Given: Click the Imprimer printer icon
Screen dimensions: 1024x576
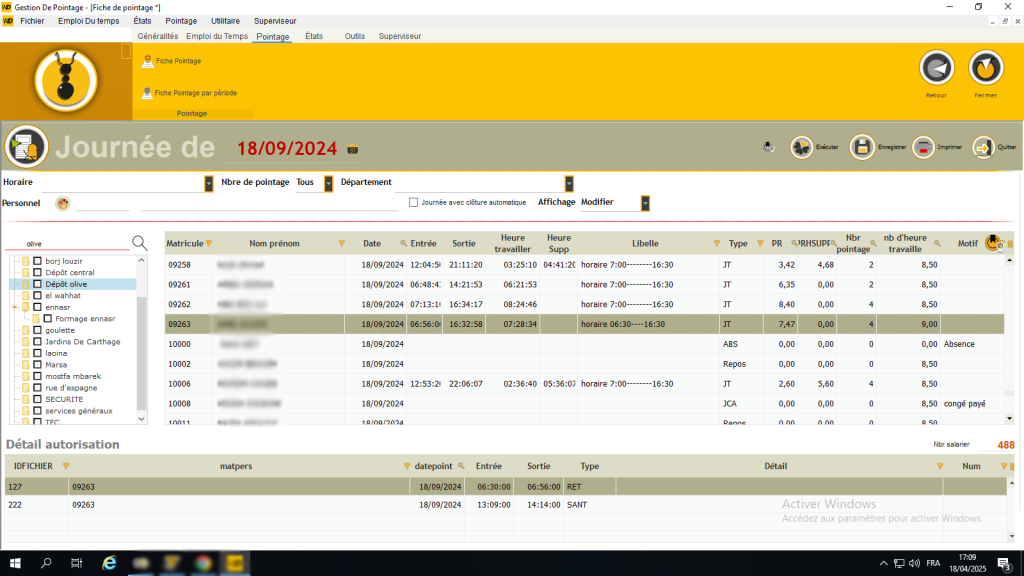Looking at the screenshot, I should coord(922,147).
